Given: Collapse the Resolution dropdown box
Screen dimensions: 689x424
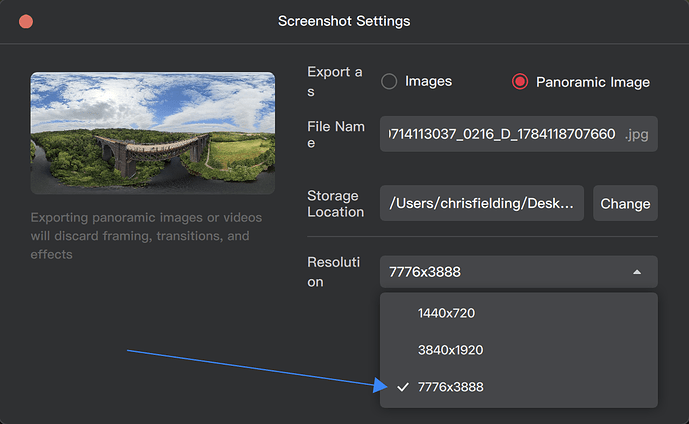Looking at the screenshot, I should coord(519,272).
